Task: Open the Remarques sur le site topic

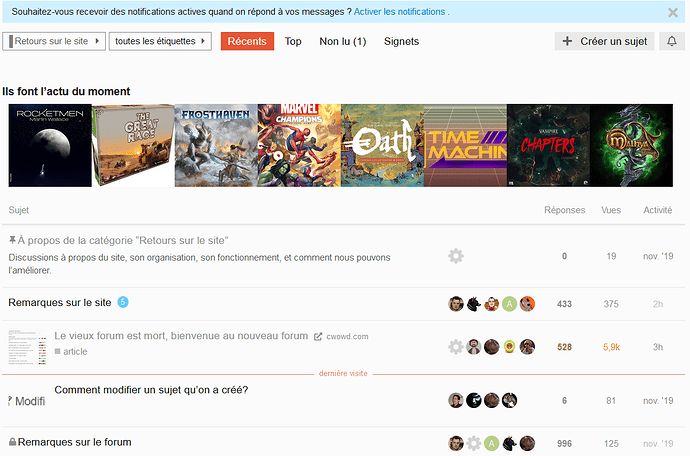Action: 60,303
